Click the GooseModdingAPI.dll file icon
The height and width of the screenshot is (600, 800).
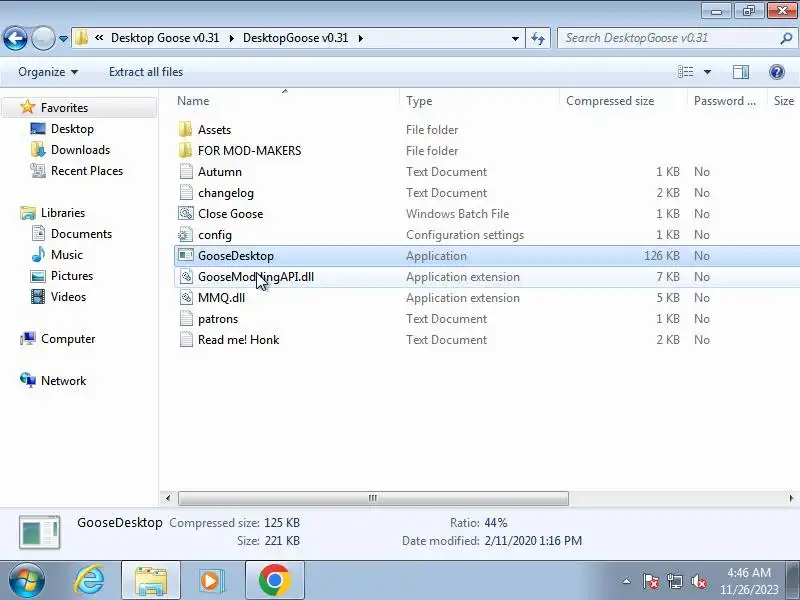pyautogui.click(x=186, y=277)
